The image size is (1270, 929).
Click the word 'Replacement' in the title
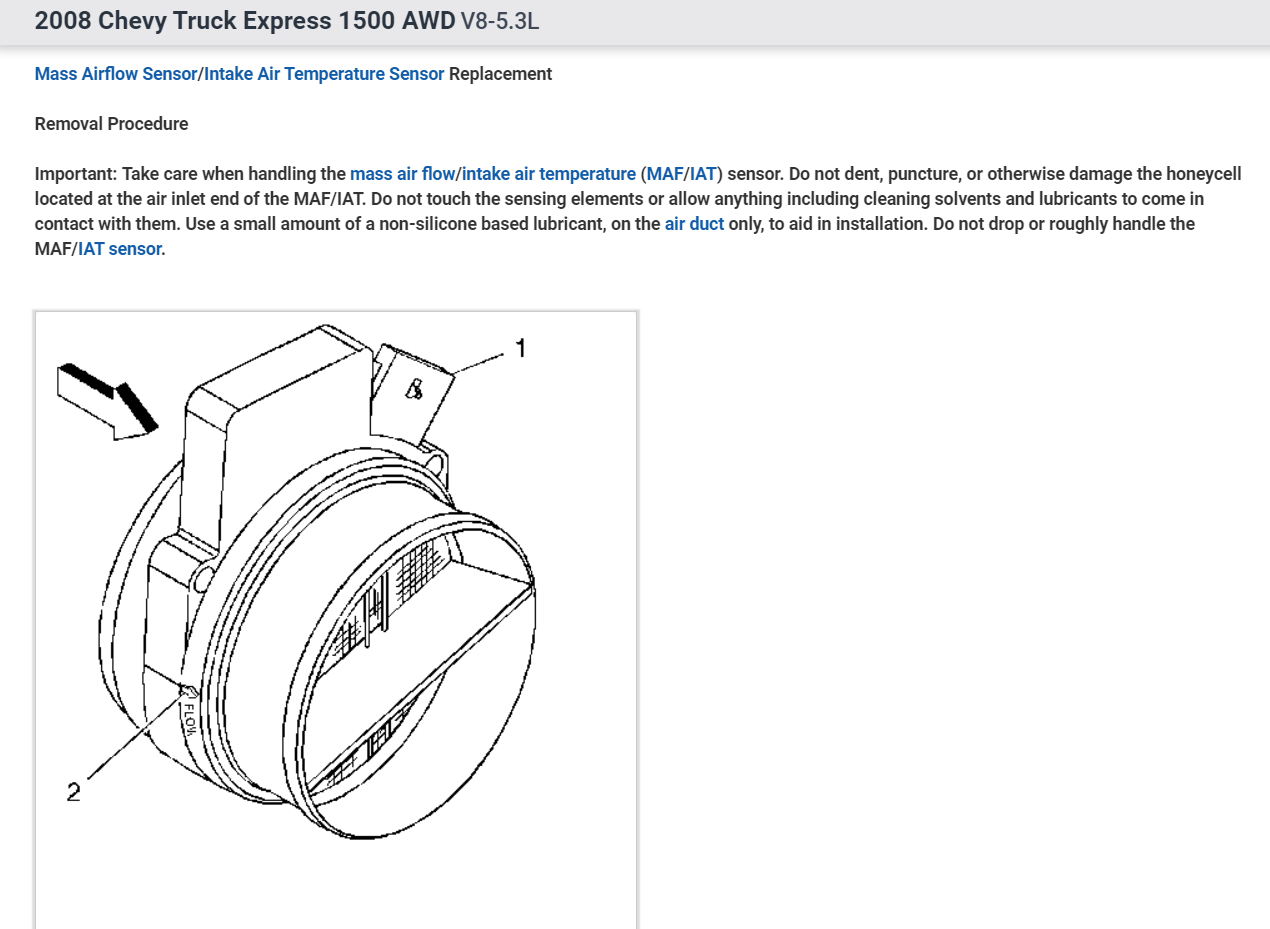point(500,74)
